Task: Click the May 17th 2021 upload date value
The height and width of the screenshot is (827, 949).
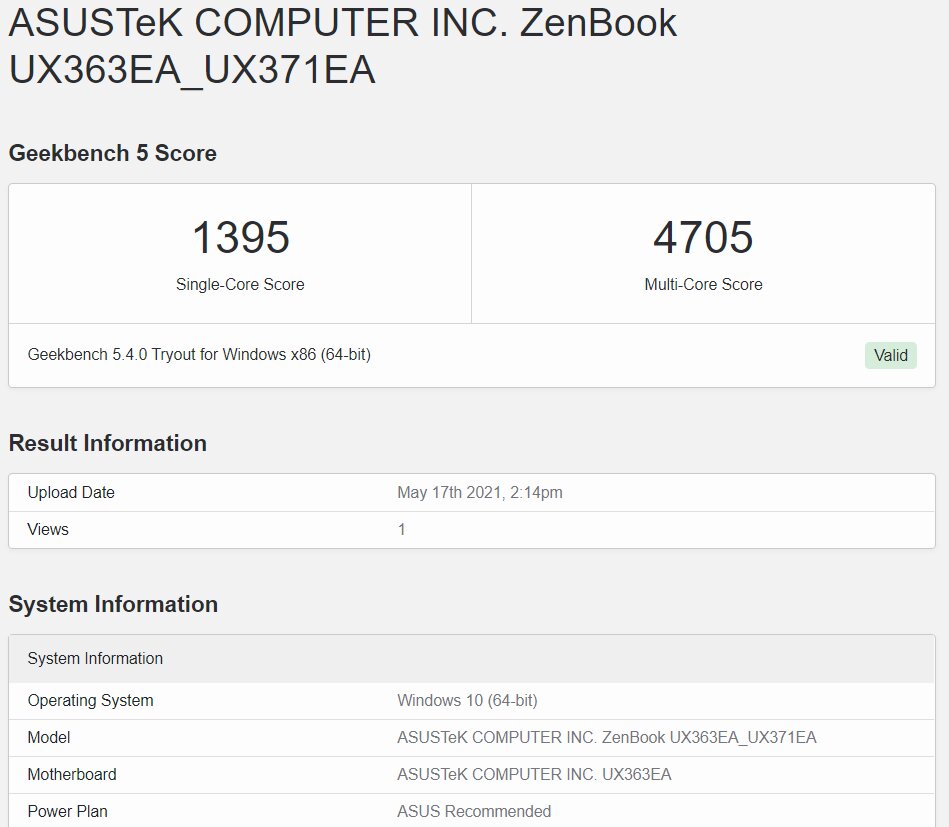Action: coord(479,492)
